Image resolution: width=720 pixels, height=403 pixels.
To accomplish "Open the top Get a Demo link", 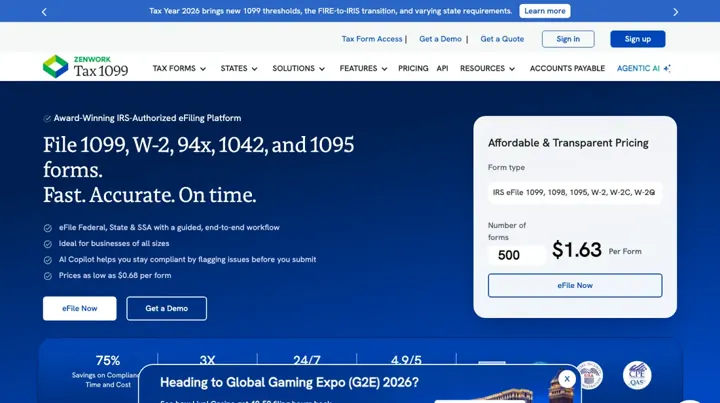I will [440, 39].
